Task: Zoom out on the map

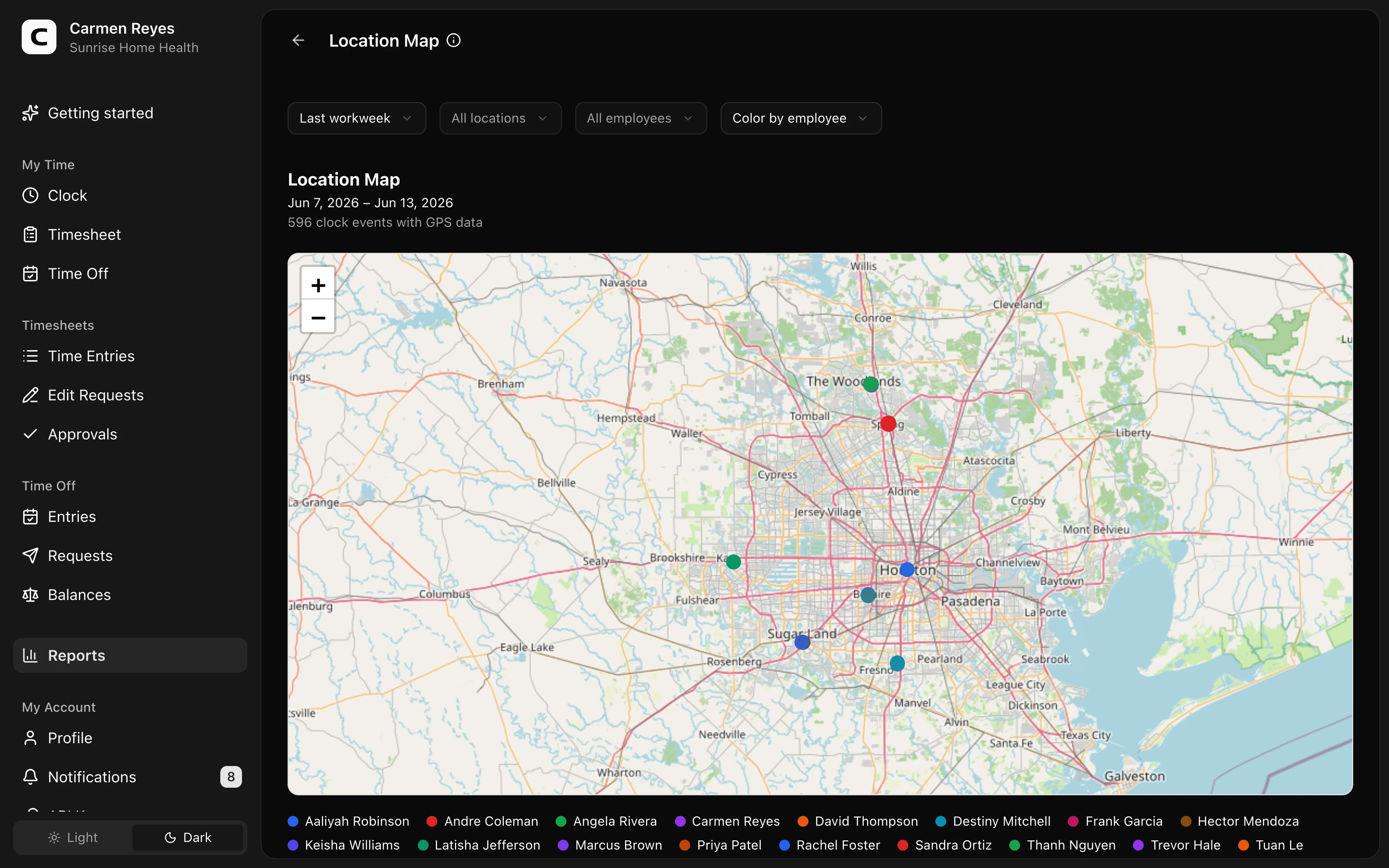Action: tap(318, 317)
